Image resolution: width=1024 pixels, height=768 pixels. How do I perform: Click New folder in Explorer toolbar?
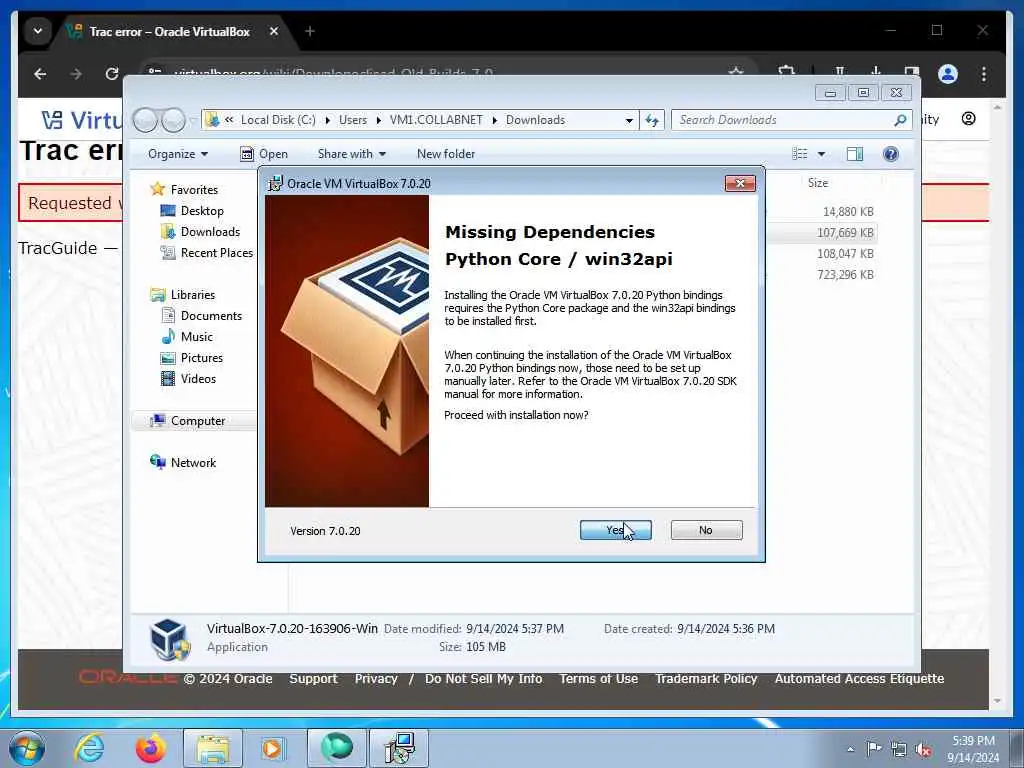pyautogui.click(x=446, y=154)
